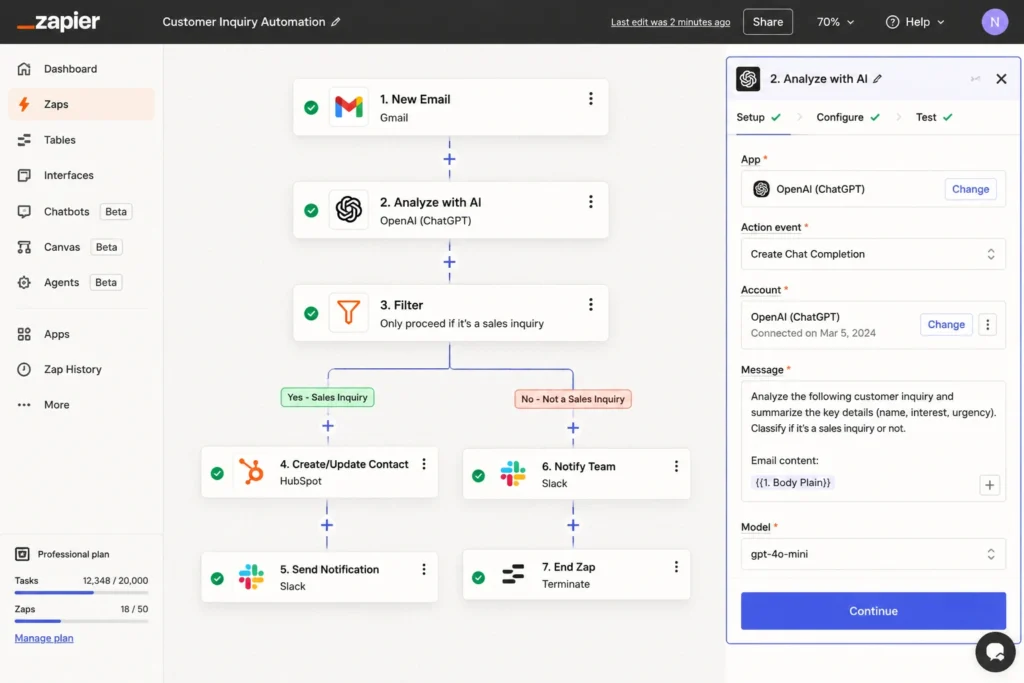Click the {{1. Body Plain}} variable chip
This screenshot has height=683, width=1024.
[x=792, y=483]
